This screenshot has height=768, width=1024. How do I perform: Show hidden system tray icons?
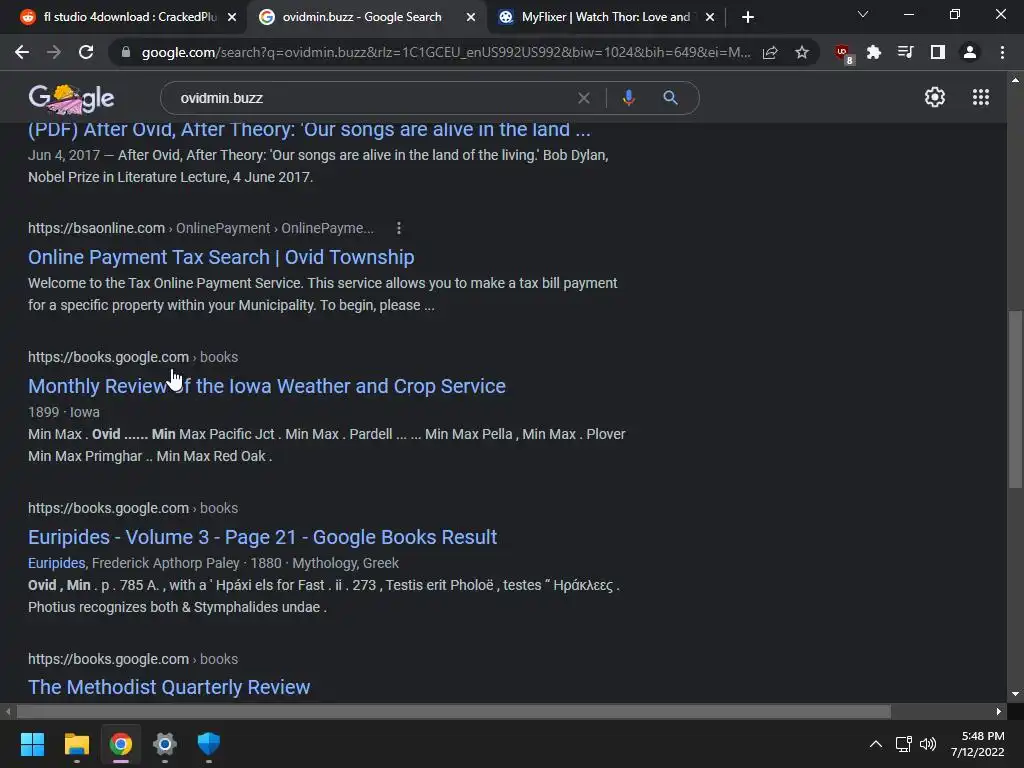[x=876, y=744]
